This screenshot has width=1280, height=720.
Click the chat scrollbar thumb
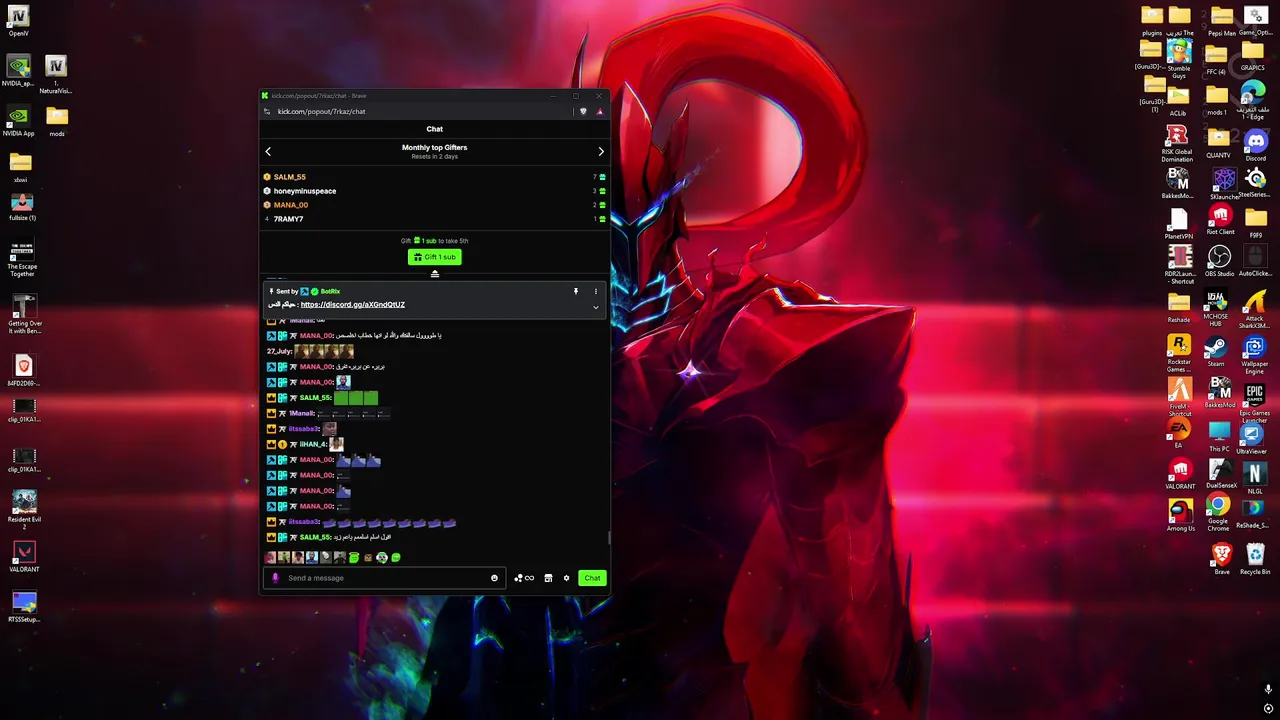pos(608,538)
